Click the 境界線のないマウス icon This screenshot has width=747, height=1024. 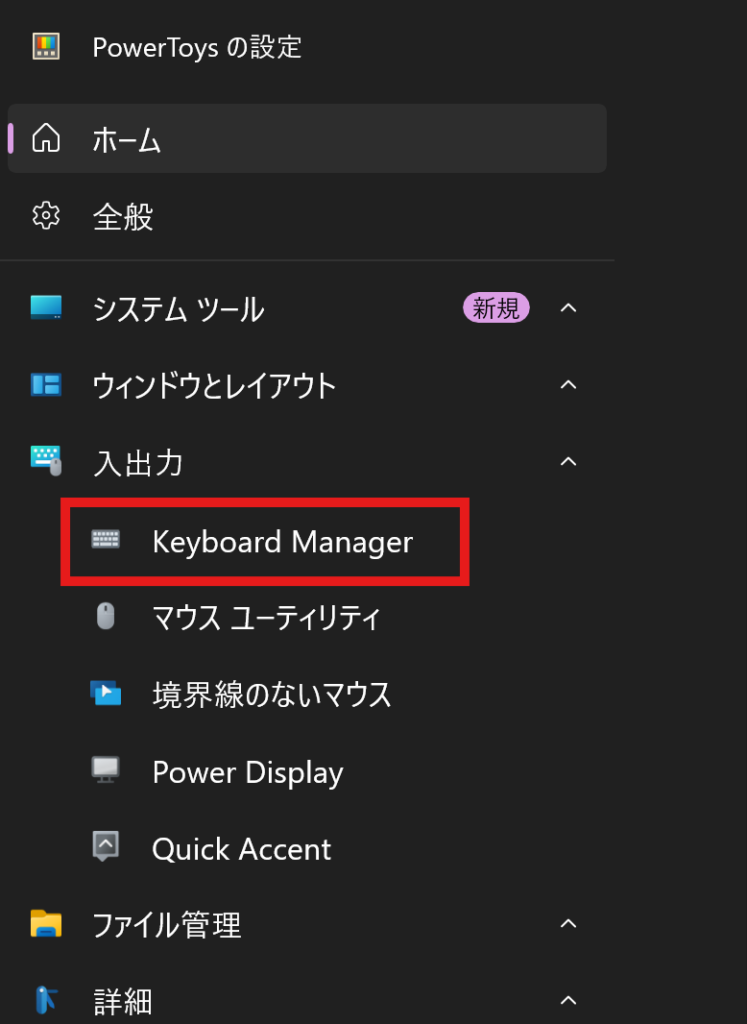tap(105, 693)
